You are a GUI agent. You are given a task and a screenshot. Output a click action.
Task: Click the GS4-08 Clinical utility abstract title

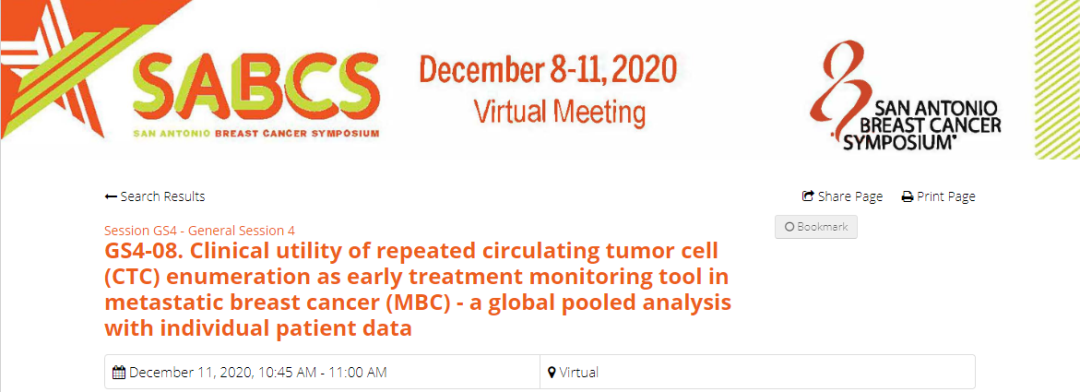coord(418,288)
